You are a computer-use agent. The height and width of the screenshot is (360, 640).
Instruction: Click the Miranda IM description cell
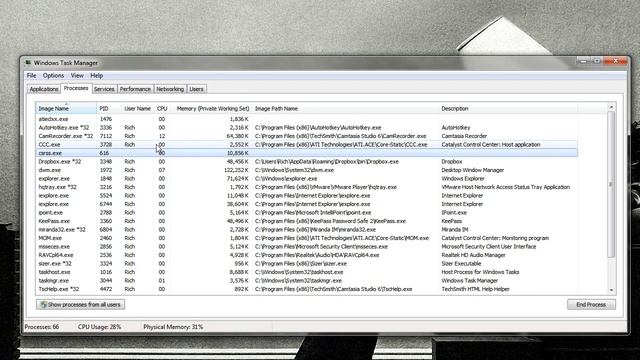(x=455, y=230)
